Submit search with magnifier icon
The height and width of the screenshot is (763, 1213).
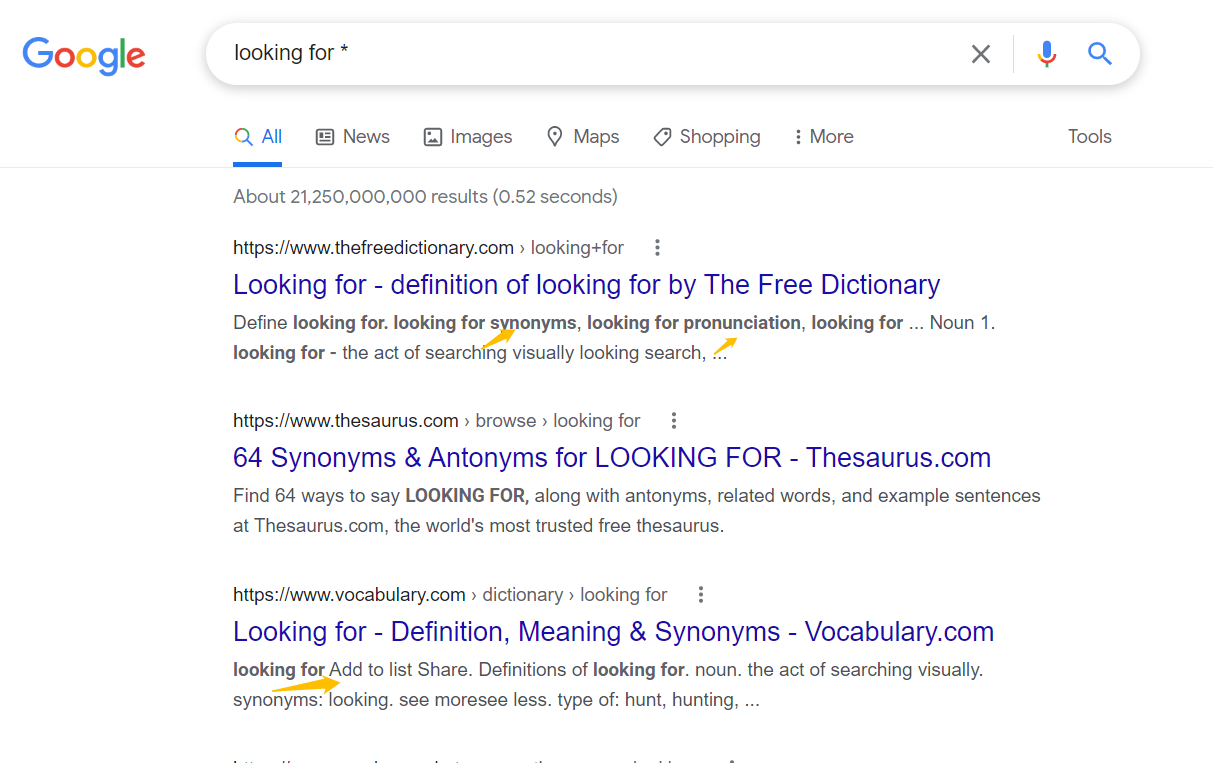click(1100, 54)
